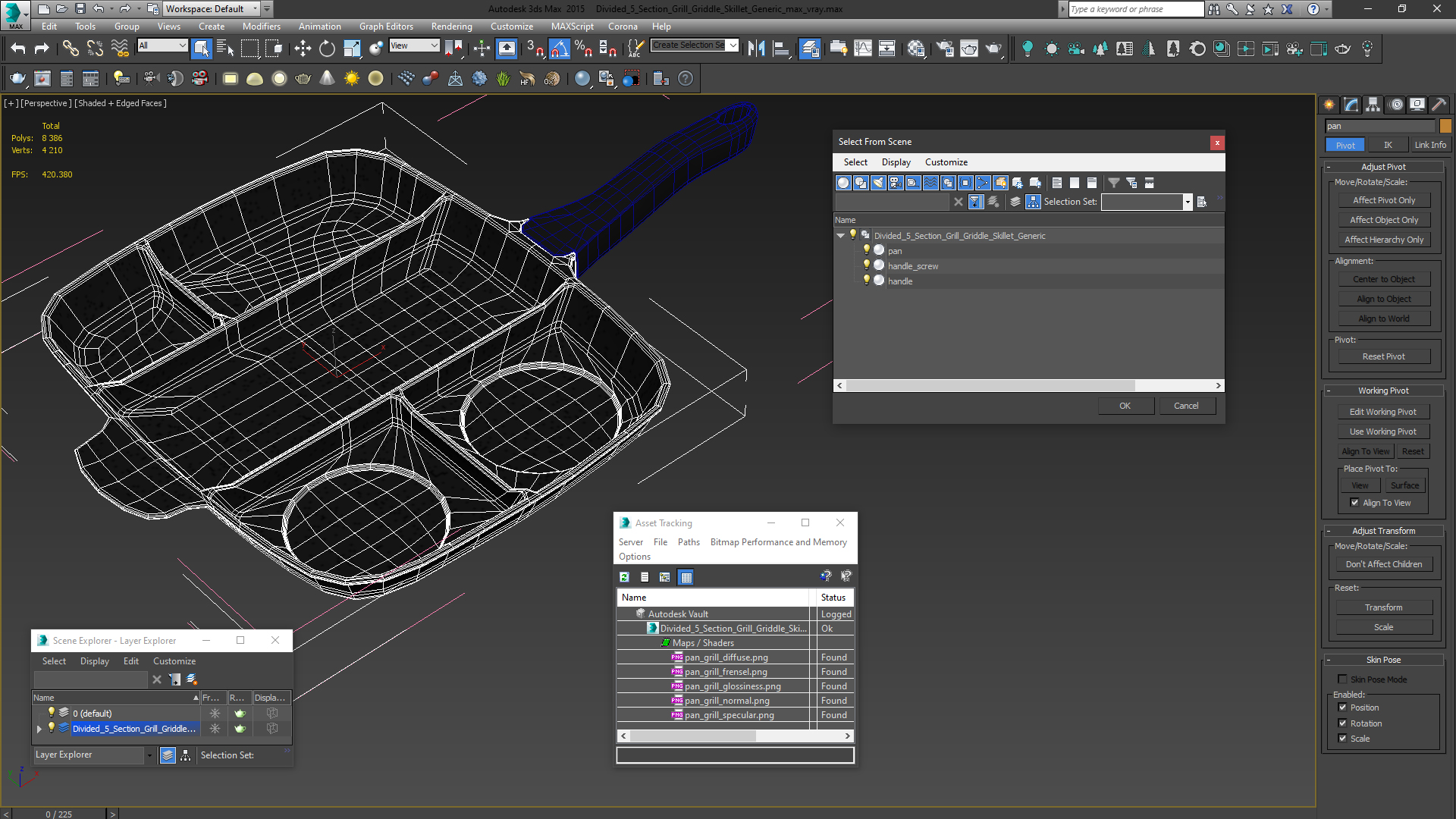
Task: Open Selection Set dropdown in Select From Scene
Action: [1188, 202]
